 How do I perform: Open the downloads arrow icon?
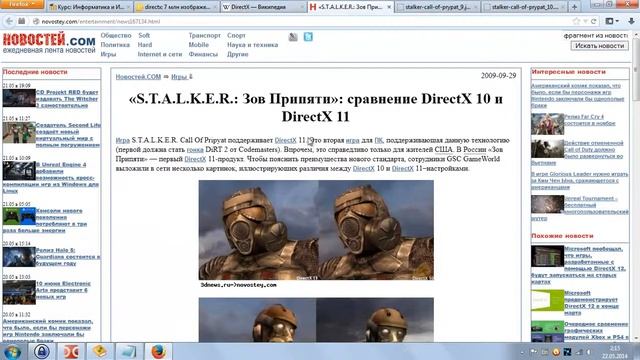[x=631, y=21]
